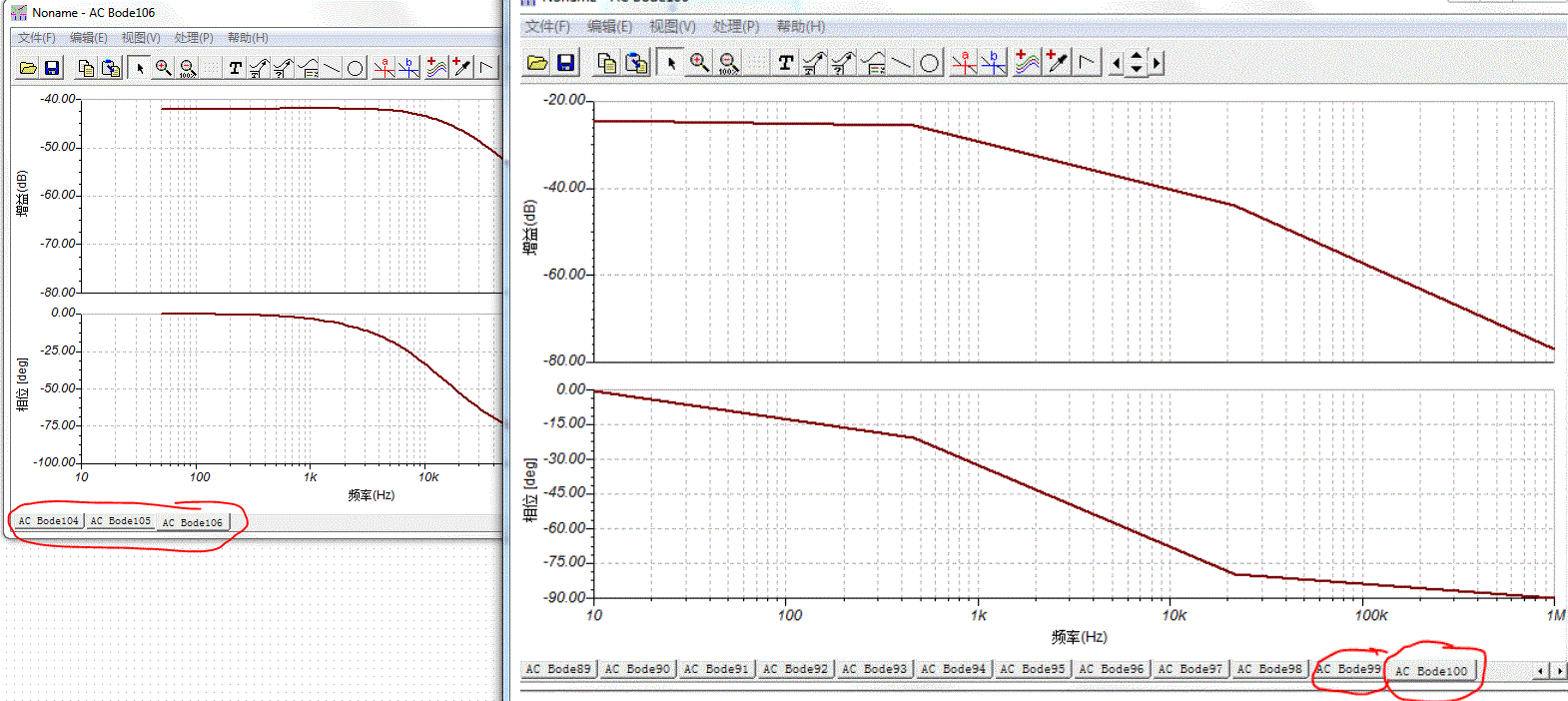The width and height of the screenshot is (1568, 701).
Task: Select circle drawing tool in right window
Action: (930, 63)
